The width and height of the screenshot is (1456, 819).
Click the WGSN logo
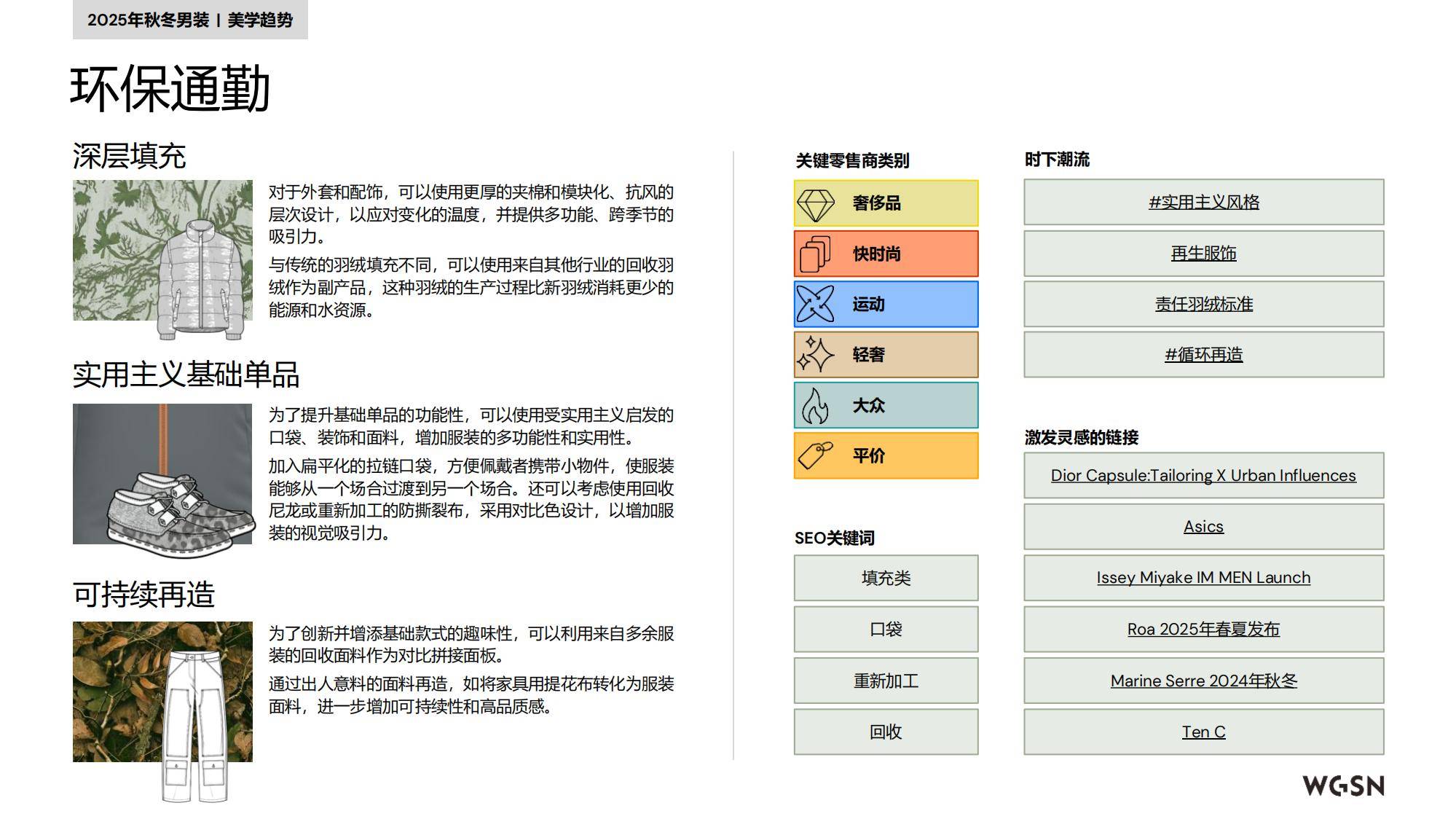(x=1343, y=785)
